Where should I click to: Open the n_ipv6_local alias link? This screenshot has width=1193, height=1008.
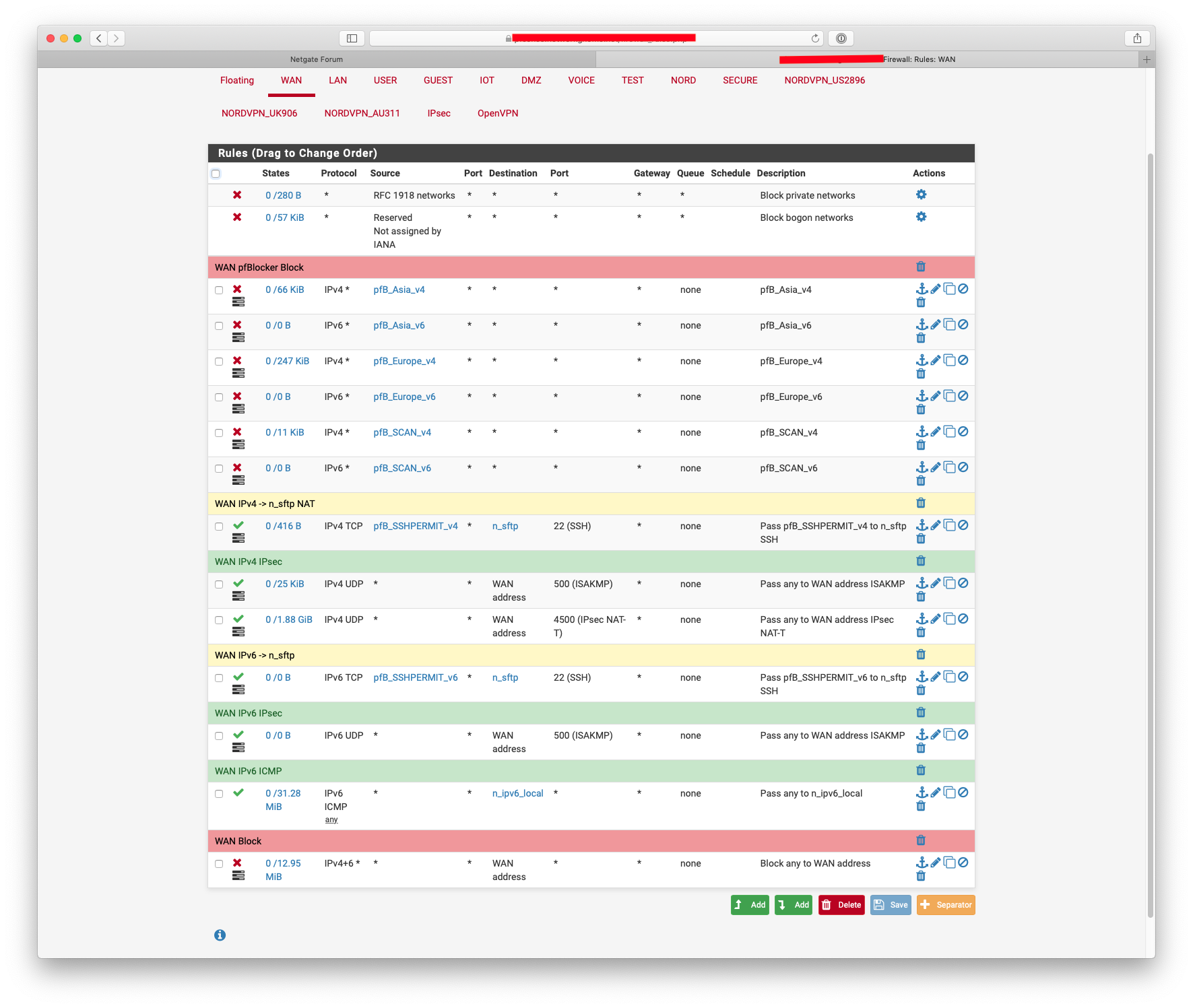[x=517, y=793]
